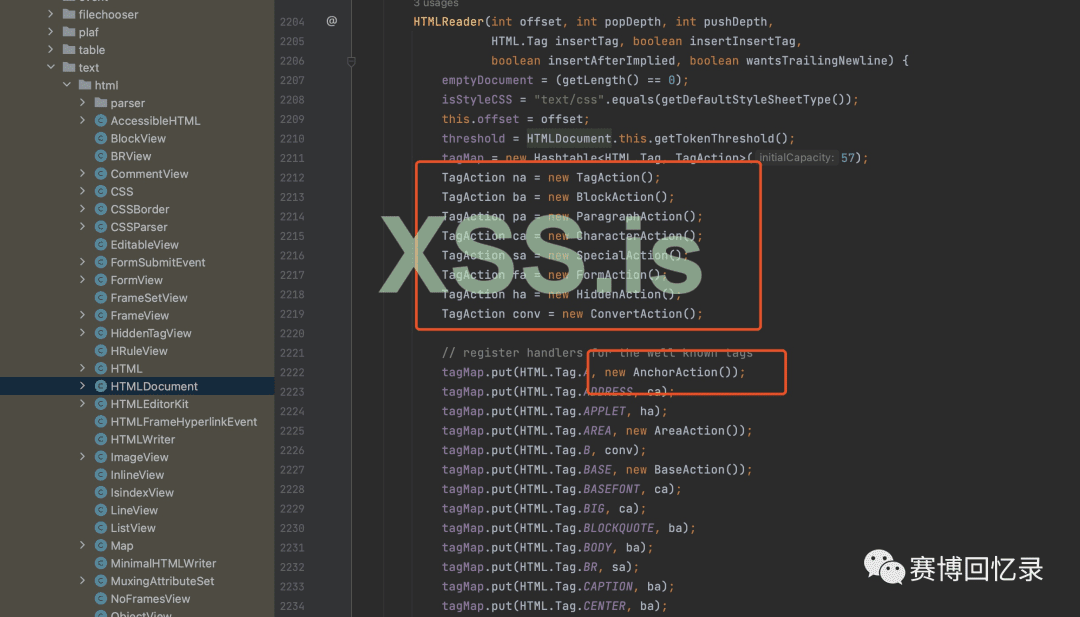Screen dimensions: 1080x617
Task: Expand the CommentView class node
Action: pyautogui.click(x=83, y=174)
